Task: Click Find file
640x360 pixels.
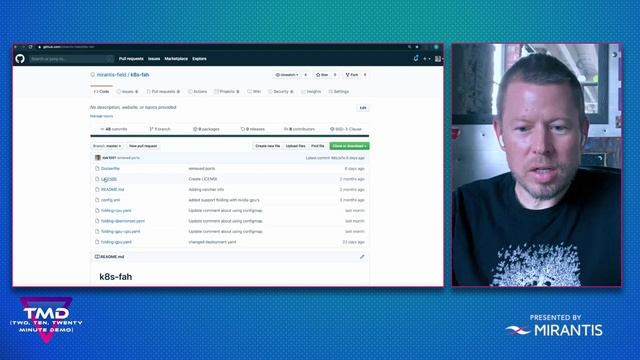Action: (318, 146)
